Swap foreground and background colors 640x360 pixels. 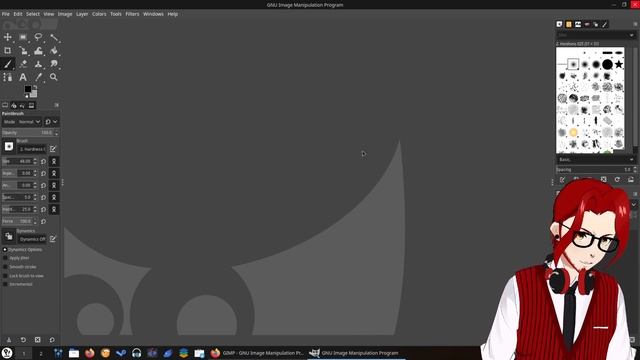[x=35, y=87]
